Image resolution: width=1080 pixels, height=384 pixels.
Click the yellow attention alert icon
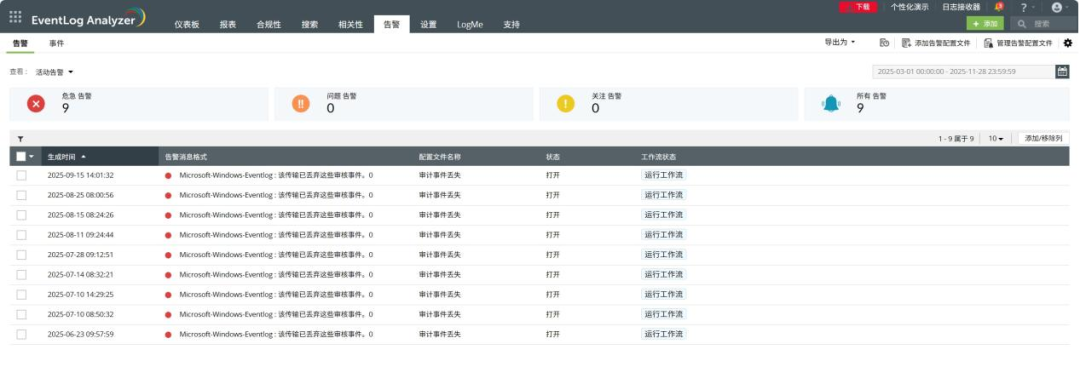[x=565, y=104]
